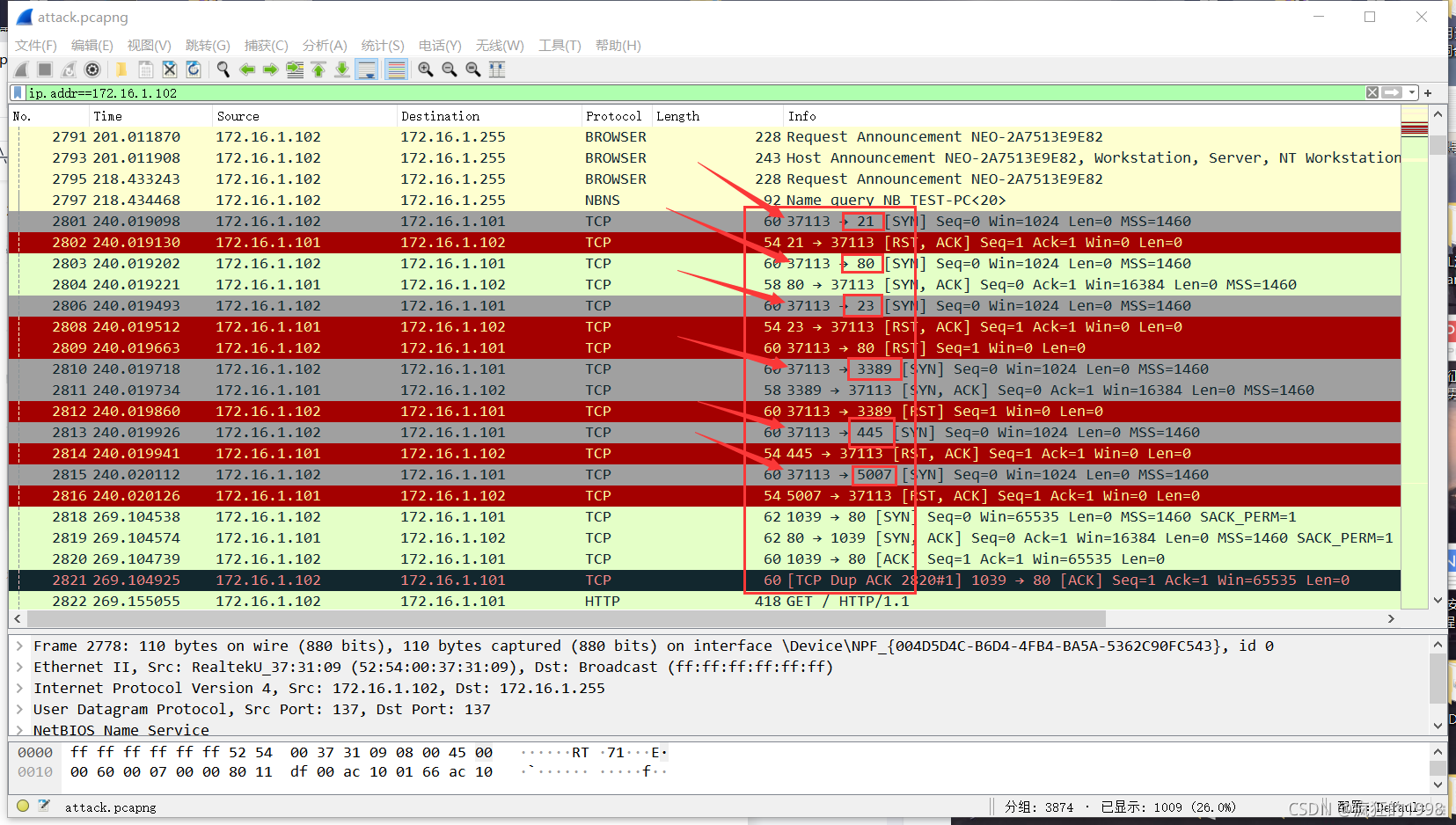Open the 编辑(E) menu
This screenshot has height=825, width=1456.
92,45
